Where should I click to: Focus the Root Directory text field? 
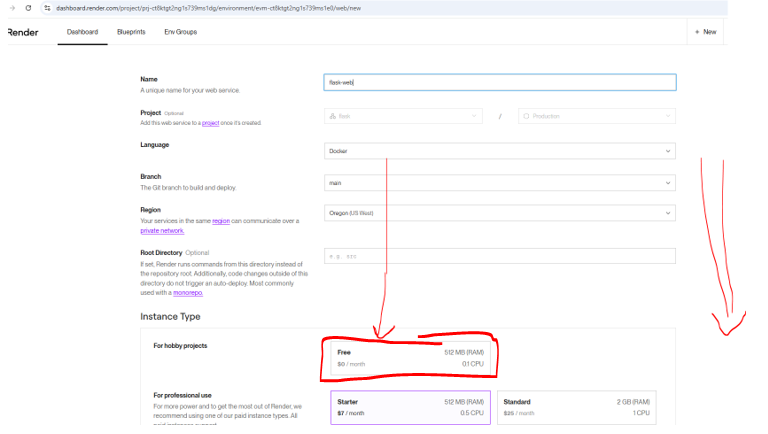(x=500, y=256)
